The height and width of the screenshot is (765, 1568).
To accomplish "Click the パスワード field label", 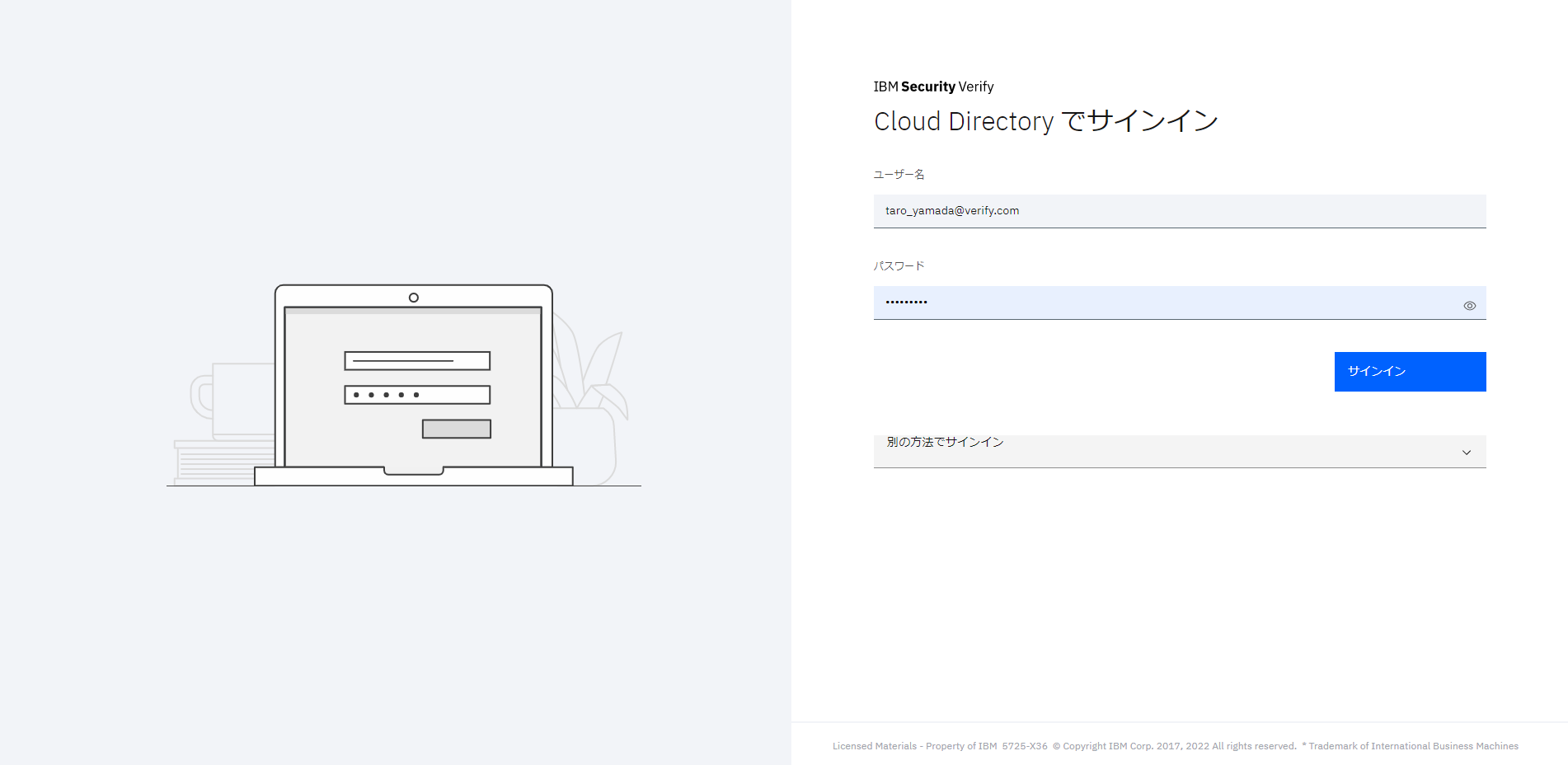I will 899,266.
